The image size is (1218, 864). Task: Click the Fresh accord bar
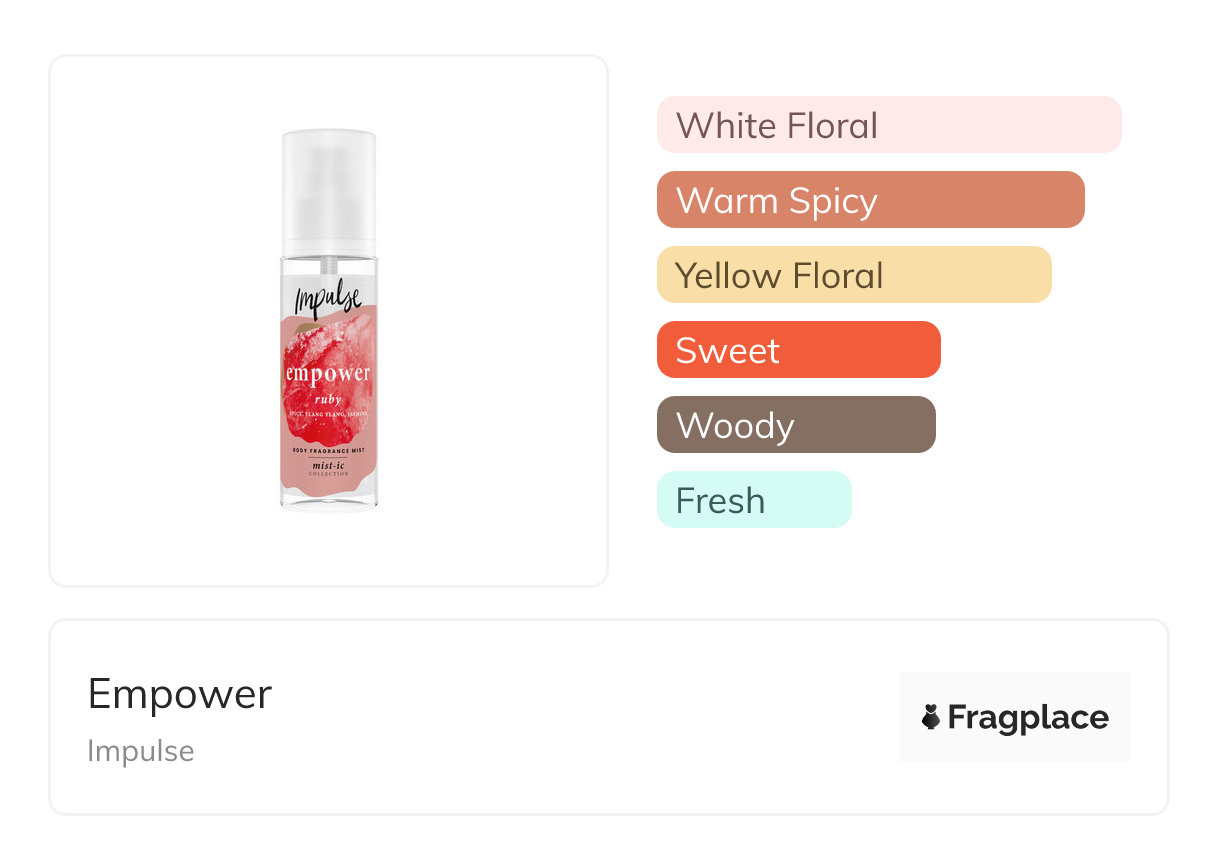click(x=753, y=500)
